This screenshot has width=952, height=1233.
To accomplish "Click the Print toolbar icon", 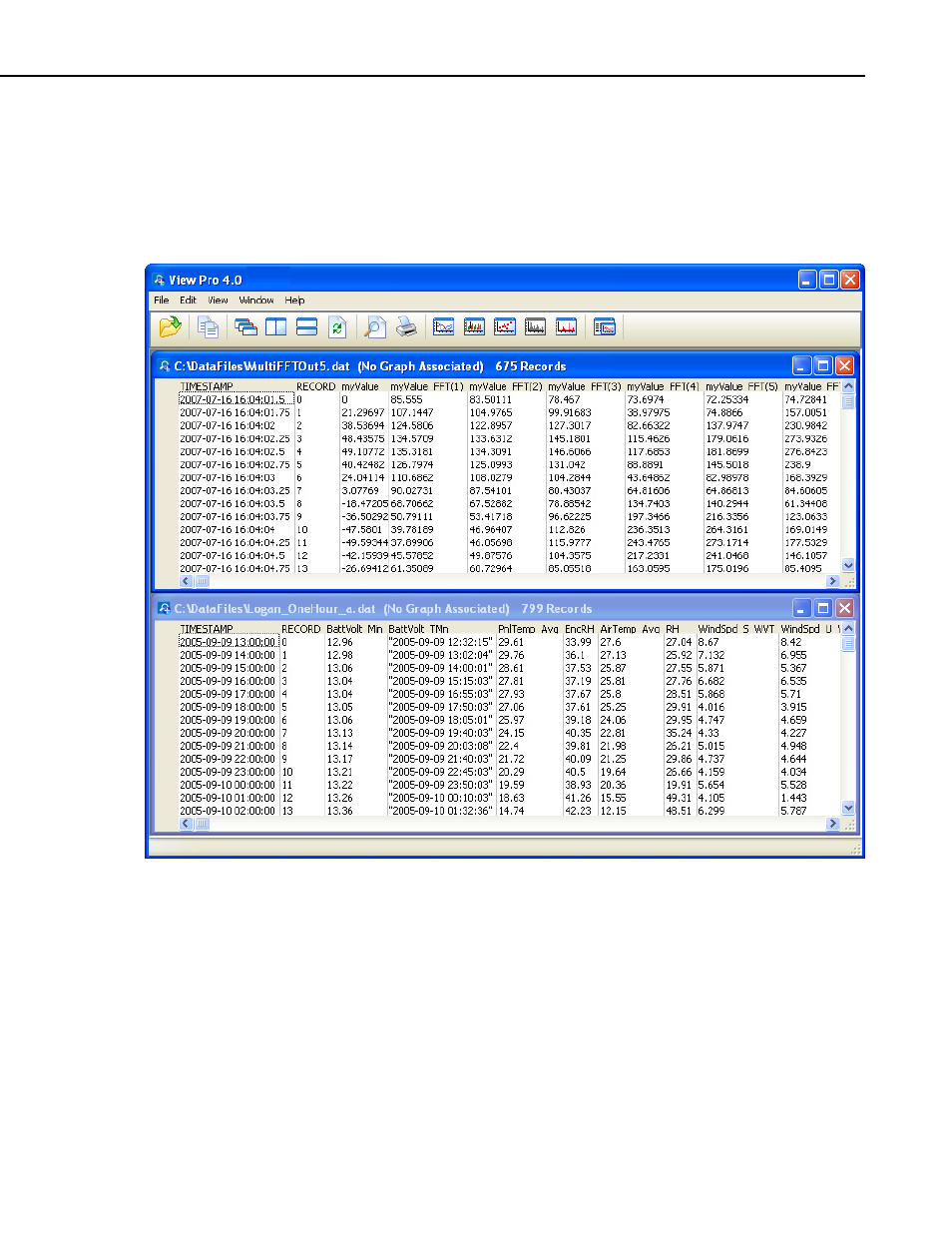I will [406, 326].
